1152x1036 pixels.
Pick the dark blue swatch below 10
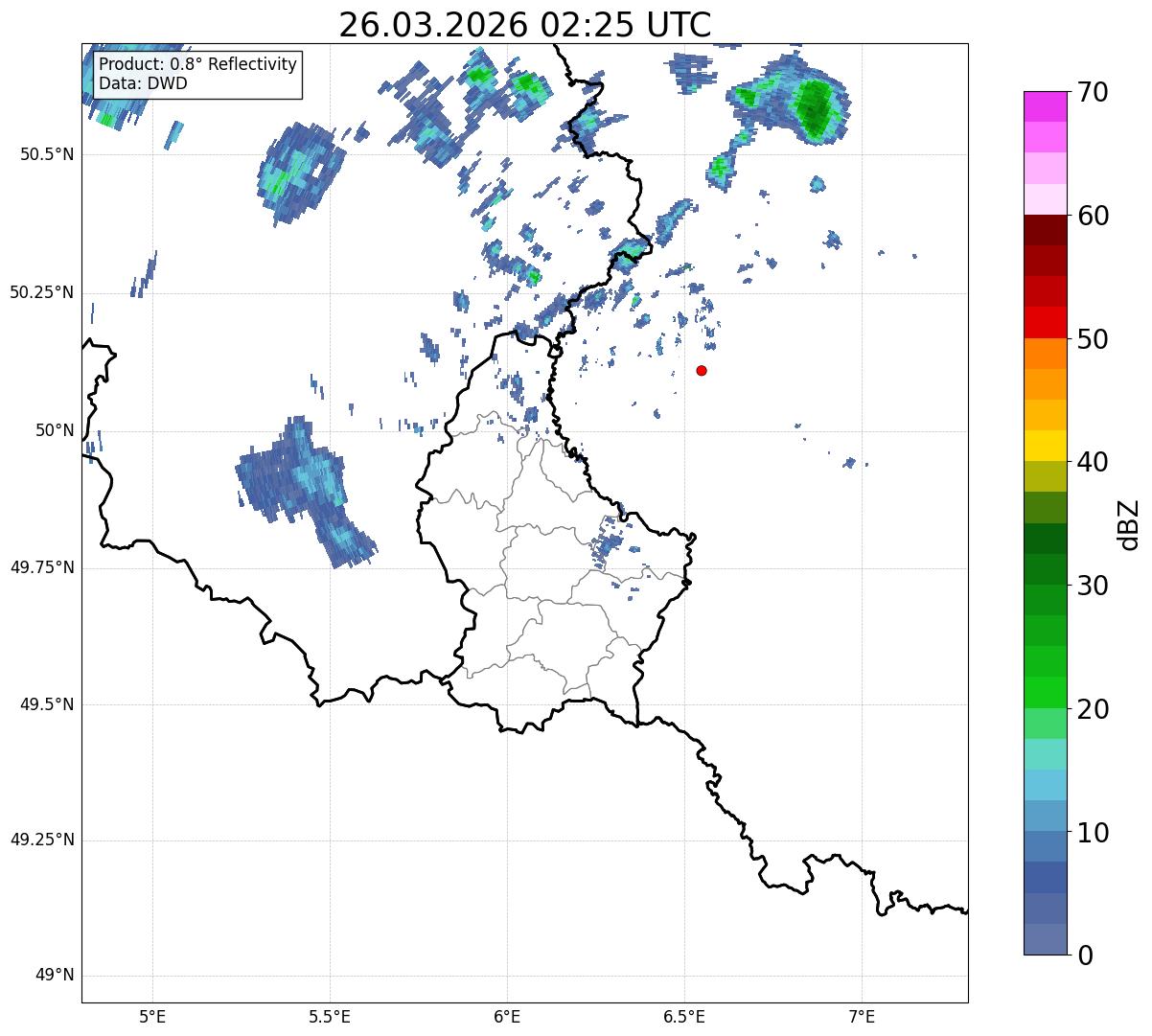tap(1046, 878)
